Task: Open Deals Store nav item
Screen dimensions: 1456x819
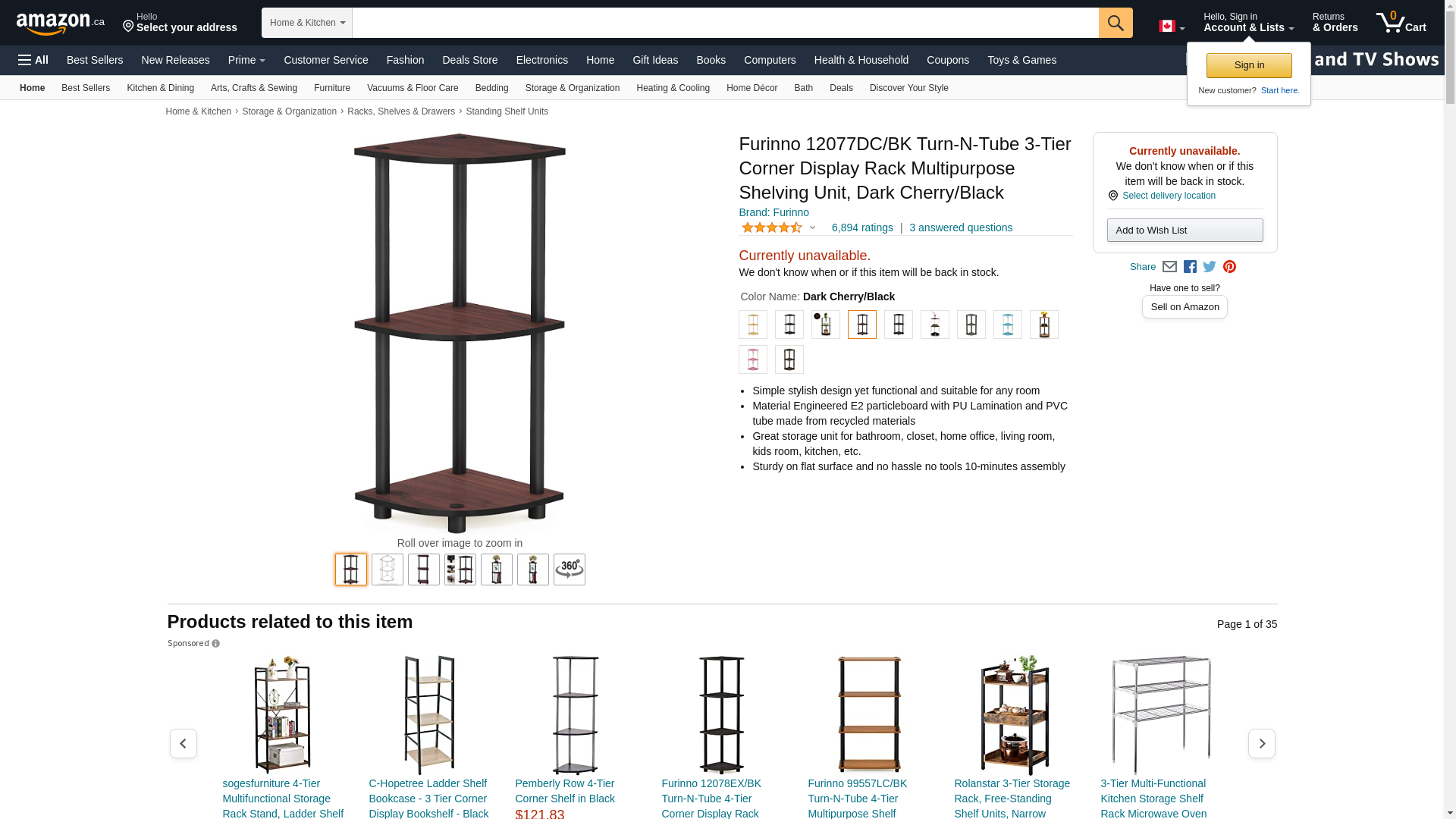Action: 469,60
